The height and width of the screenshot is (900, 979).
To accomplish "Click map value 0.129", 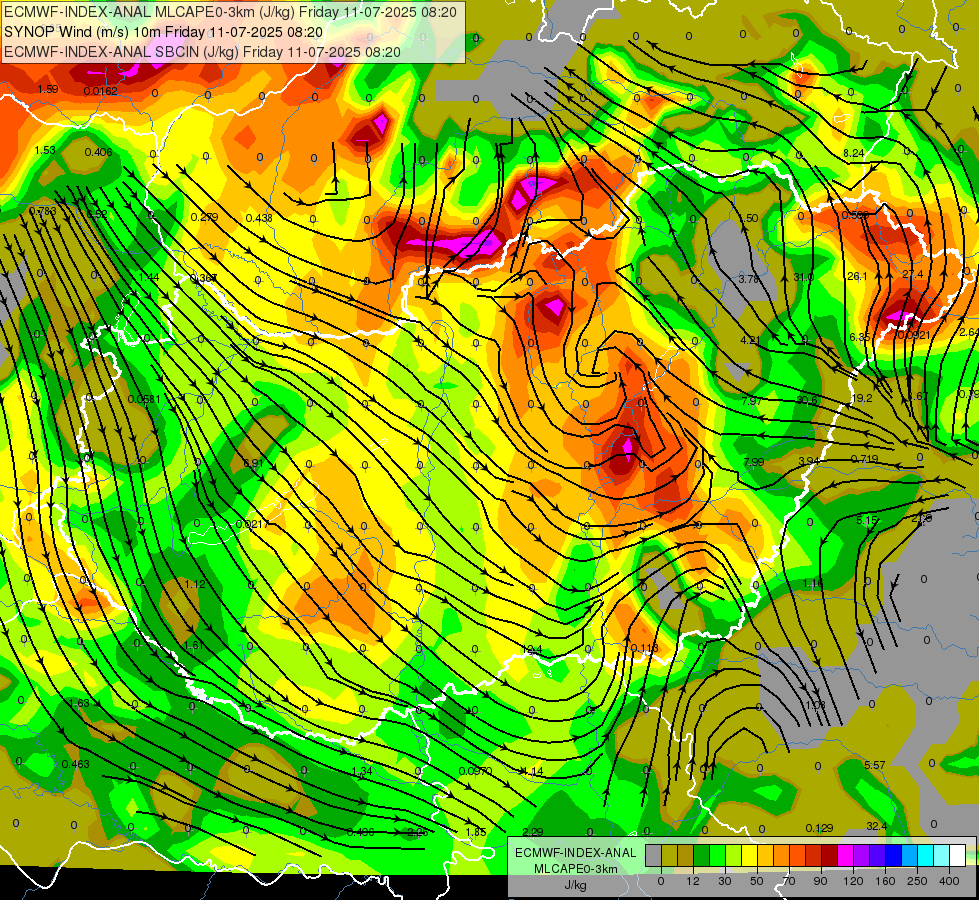I will click(x=819, y=828).
